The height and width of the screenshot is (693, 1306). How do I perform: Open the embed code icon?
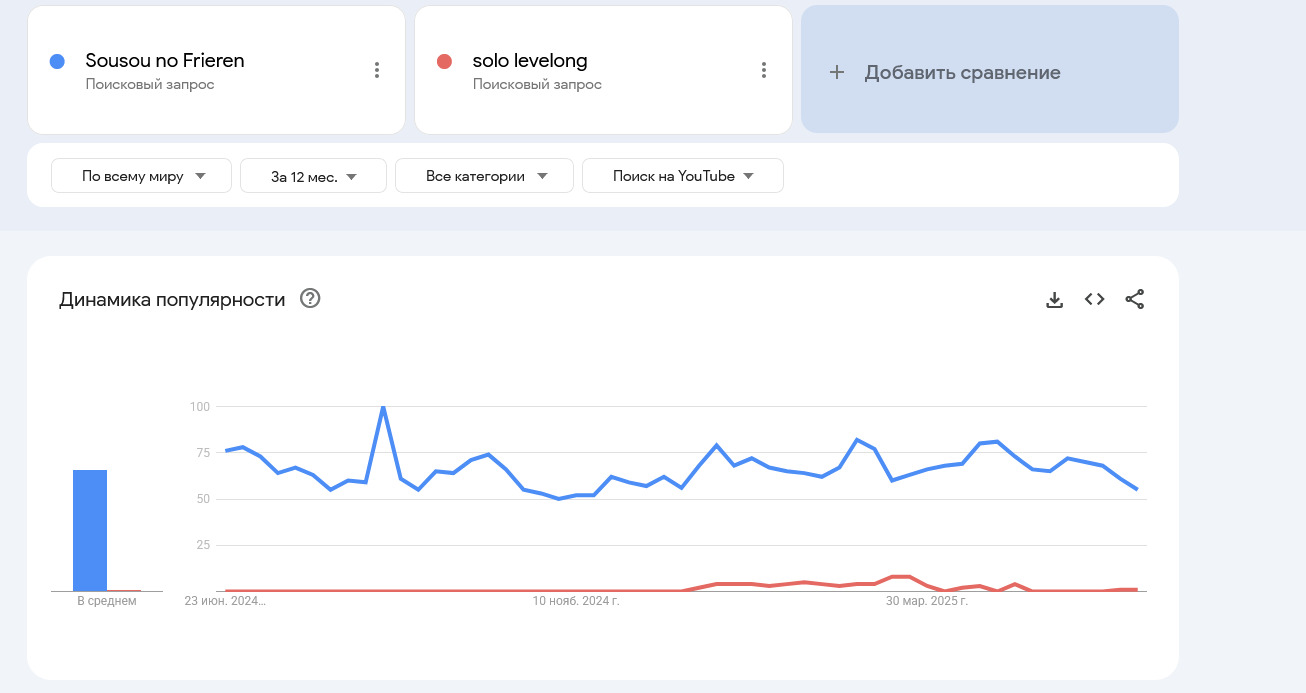point(1094,299)
